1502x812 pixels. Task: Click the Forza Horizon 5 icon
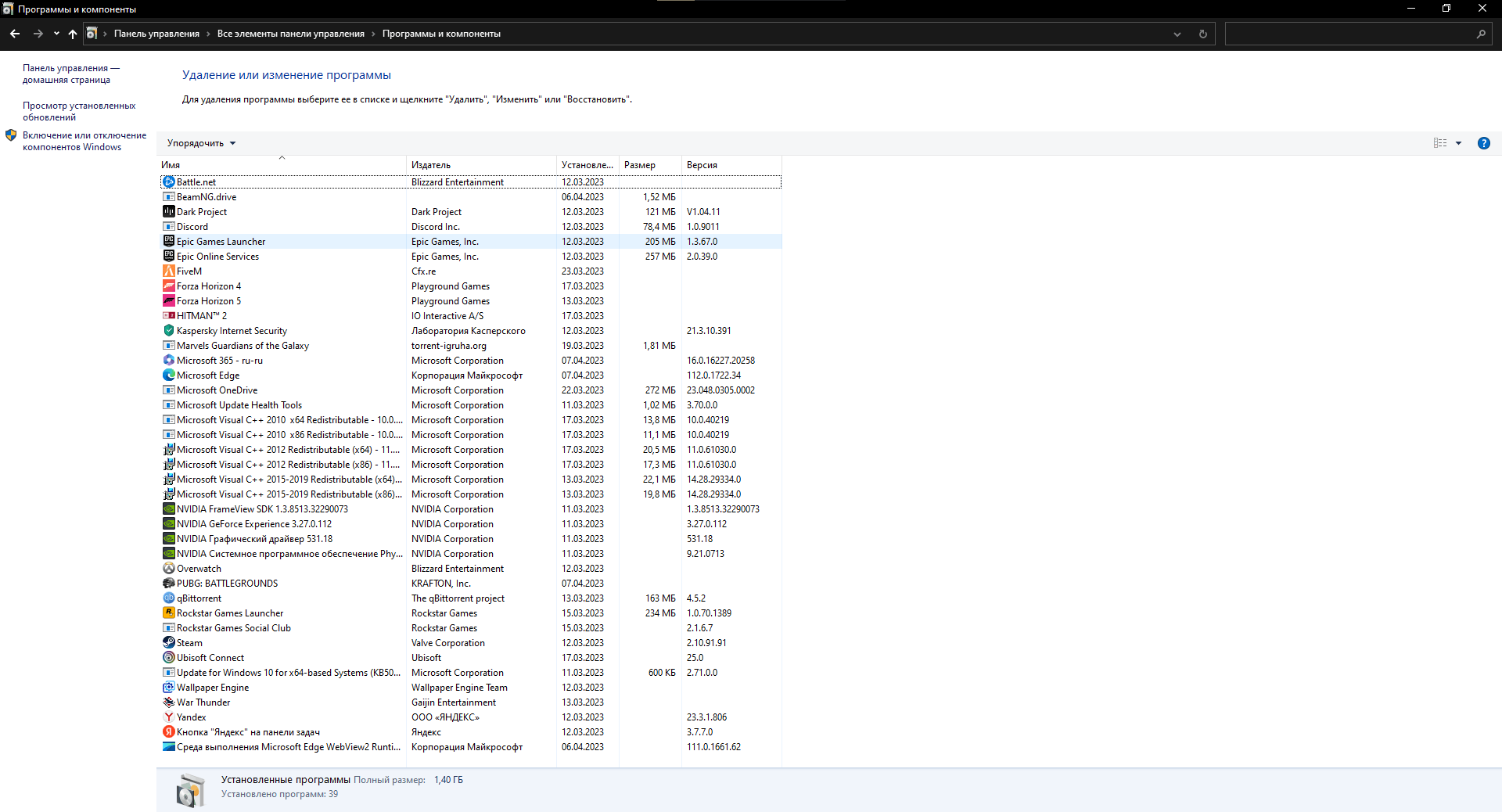point(168,301)
